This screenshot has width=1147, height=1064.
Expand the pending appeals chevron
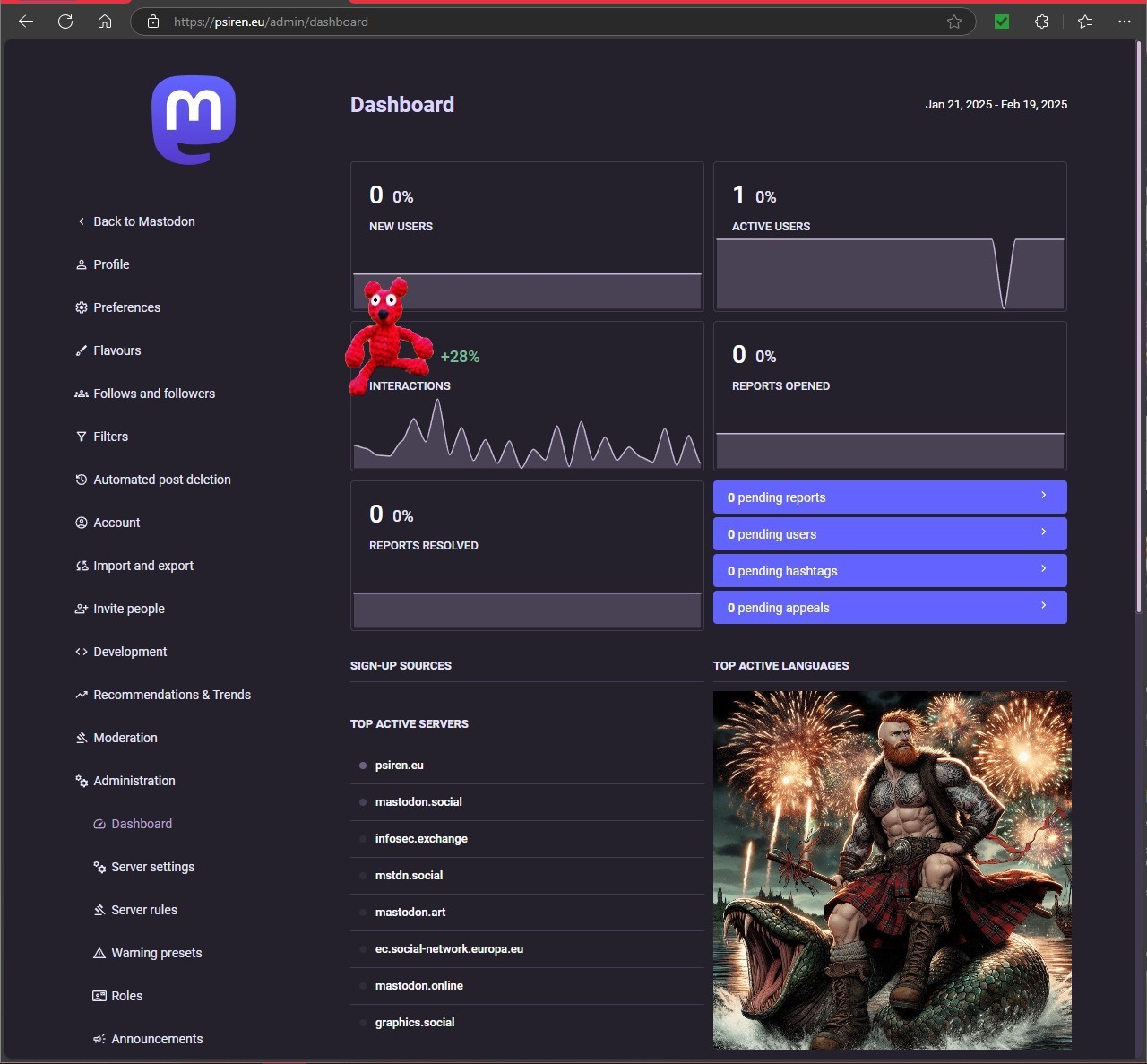click(x=1043, y=606)
